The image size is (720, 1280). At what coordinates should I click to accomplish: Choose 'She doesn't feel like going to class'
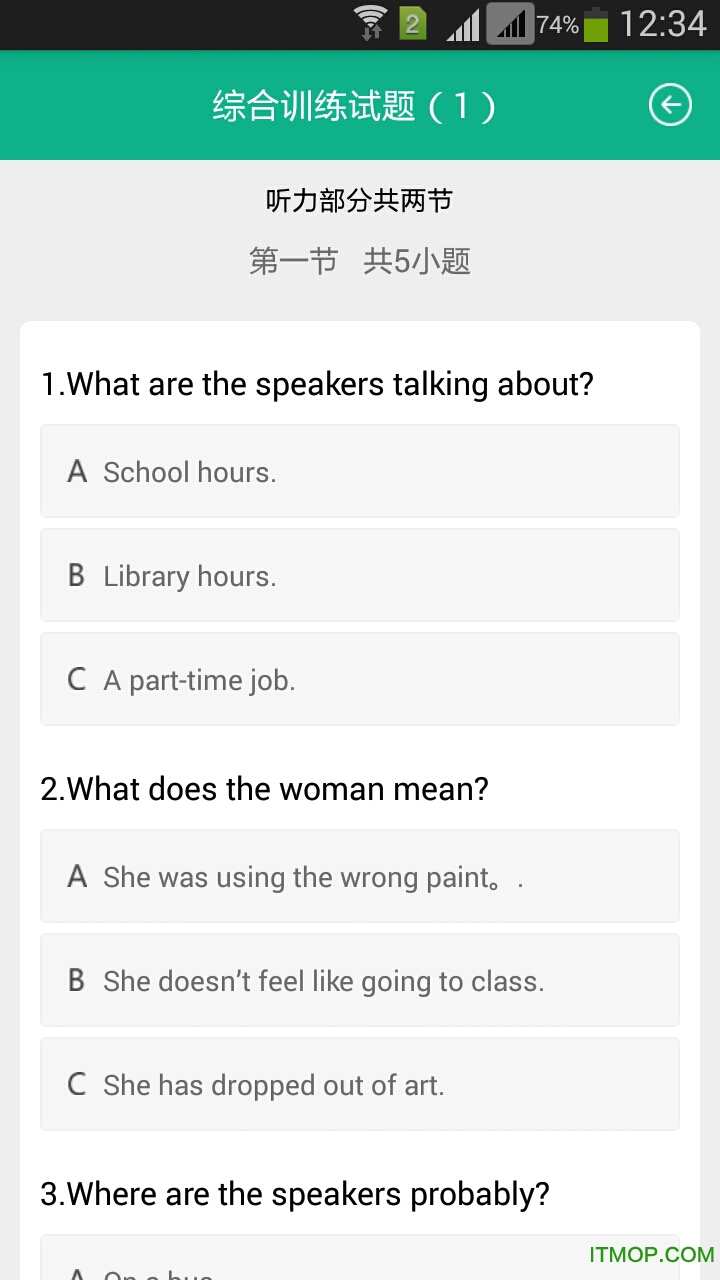[x=360, y=980]
